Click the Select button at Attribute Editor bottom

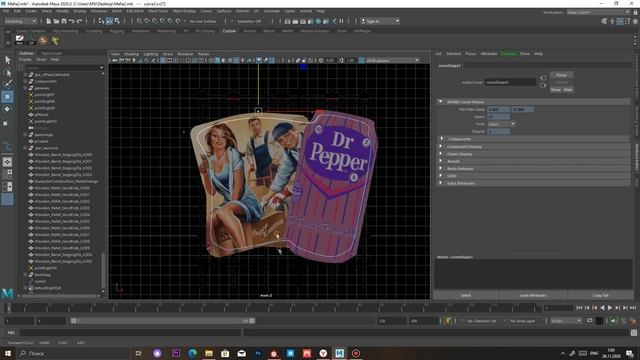(x=466, y=295)
